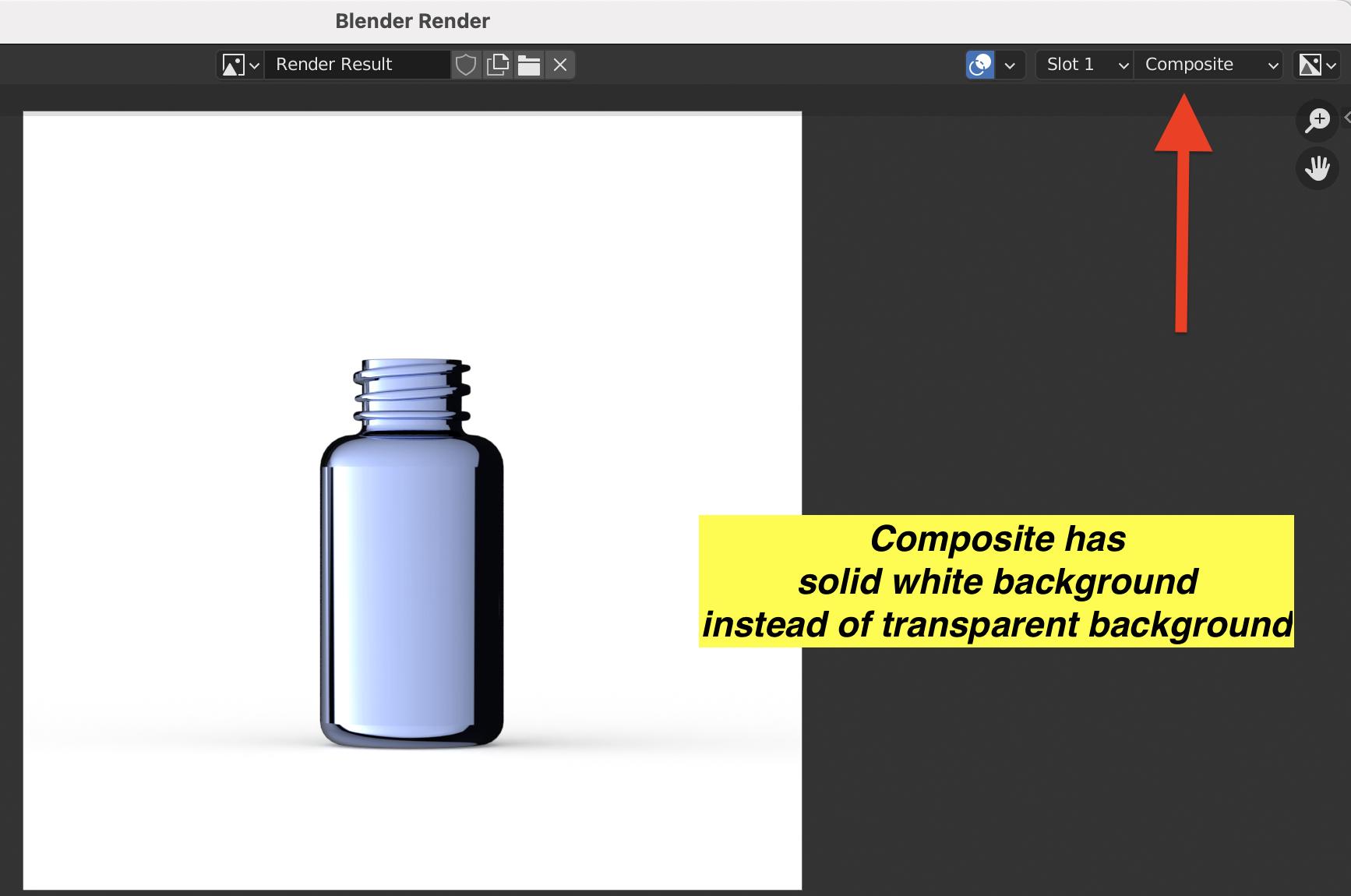Expand the overlays options arrow

click(1010, 65)
